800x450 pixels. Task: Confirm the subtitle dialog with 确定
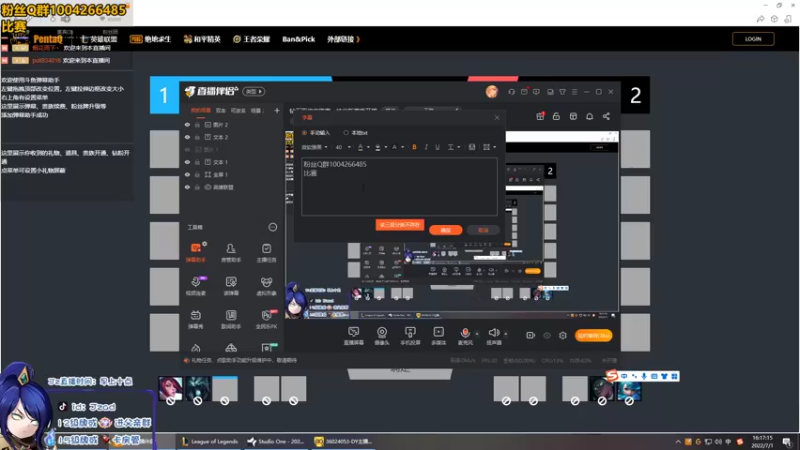[445, 230]
